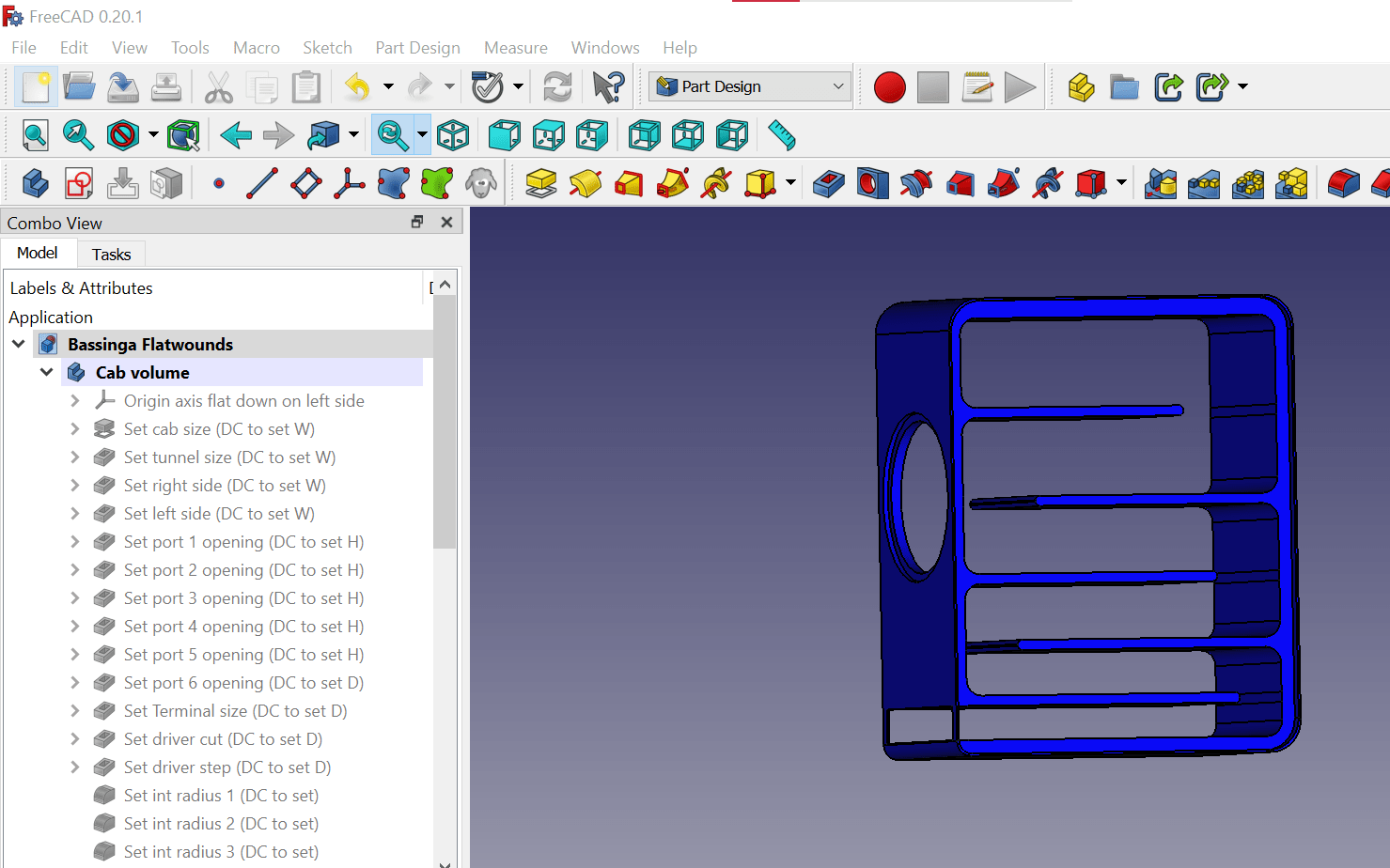The height and width of the screenshot is (868, 1390).
Task: Select the Pocket tool icon
Action: pyautogui.click(x=828, y=183)
